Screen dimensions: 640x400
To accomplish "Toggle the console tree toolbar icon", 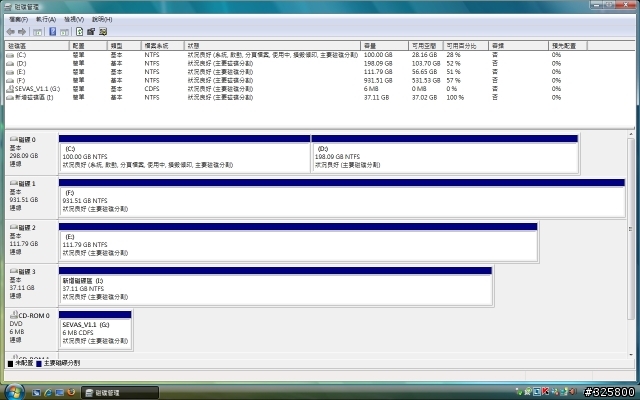I will pos(38,32).
